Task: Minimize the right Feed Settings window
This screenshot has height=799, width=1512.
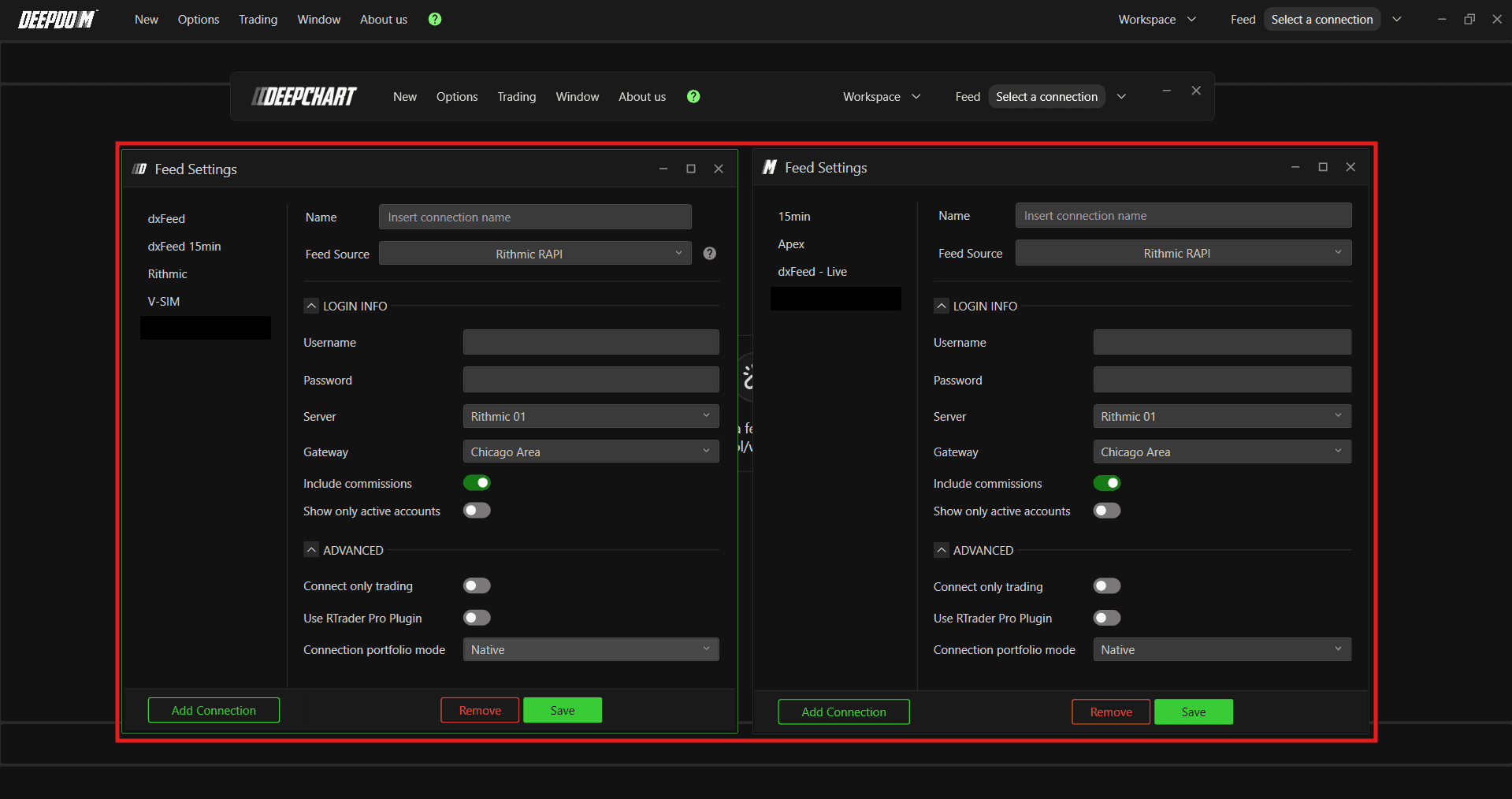Action: click(x=1295, y=167)
